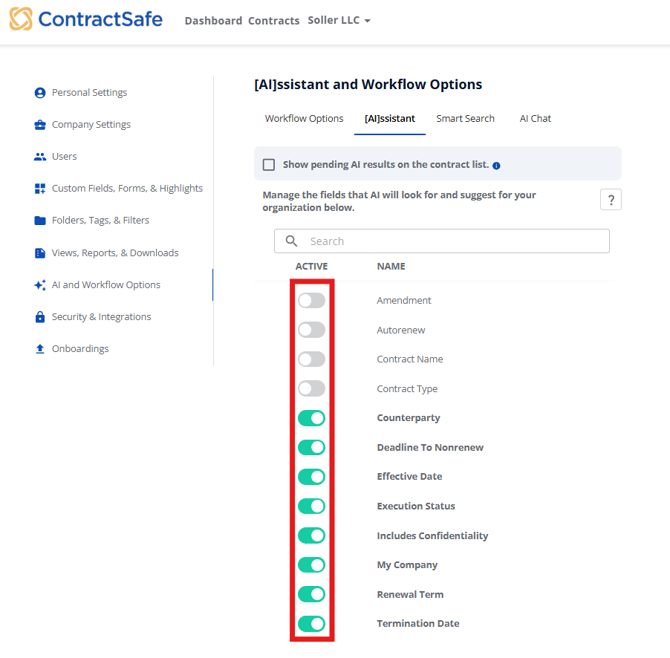Click the Onboardings upload icon
This screenshot has height=658, width=670.
pos(40,349)
